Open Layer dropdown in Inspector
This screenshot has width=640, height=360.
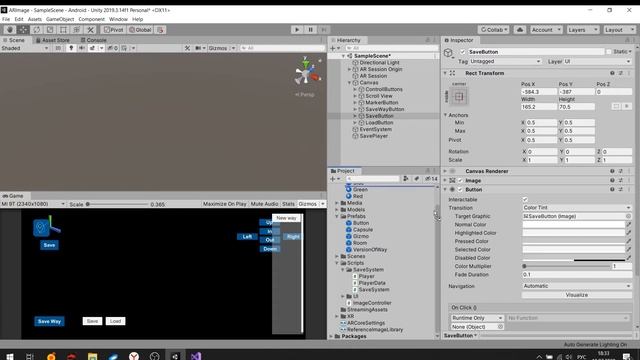pos(597,61)
